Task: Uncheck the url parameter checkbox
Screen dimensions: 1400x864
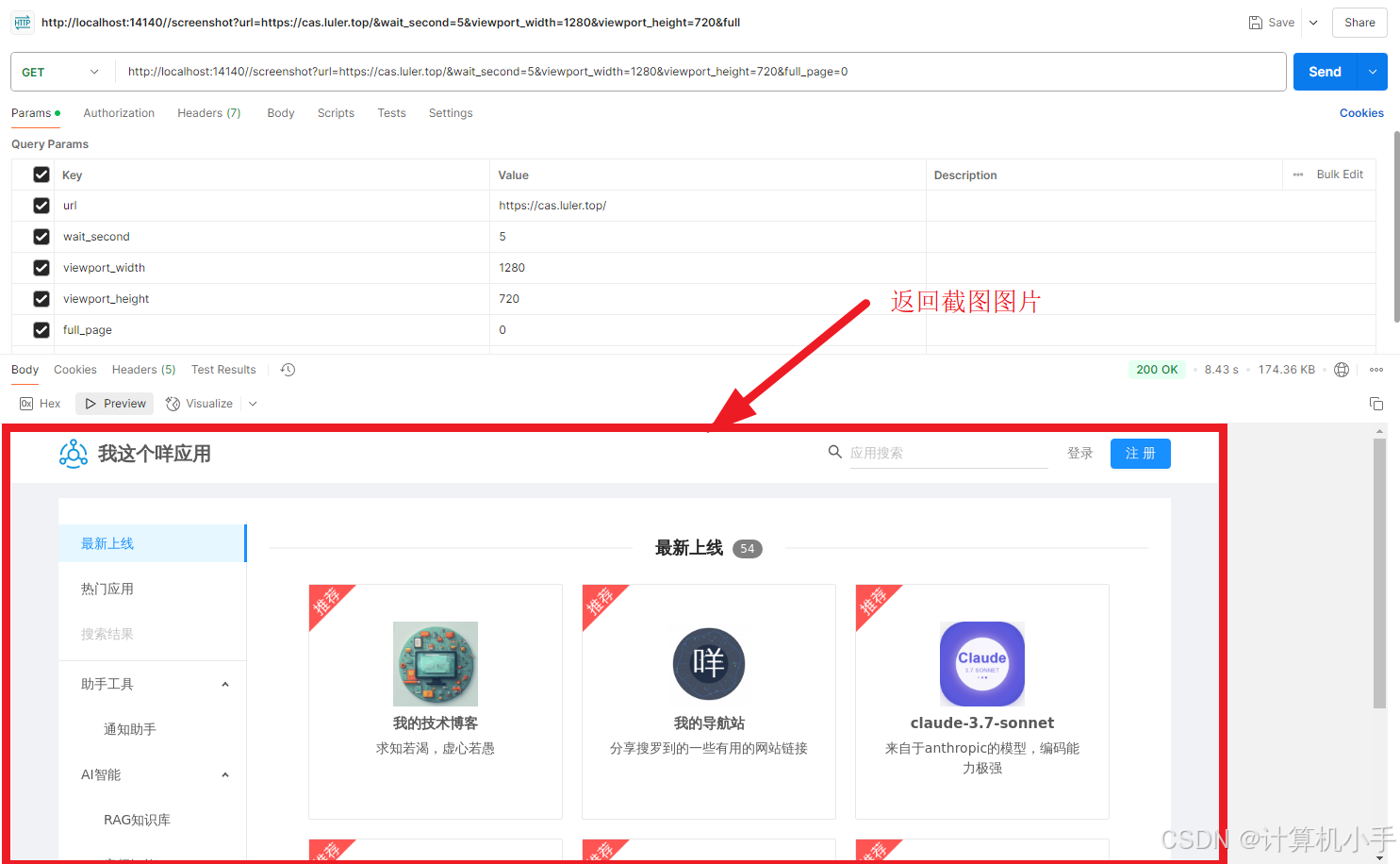Action: pyautogui.click(x=41, y=206)
